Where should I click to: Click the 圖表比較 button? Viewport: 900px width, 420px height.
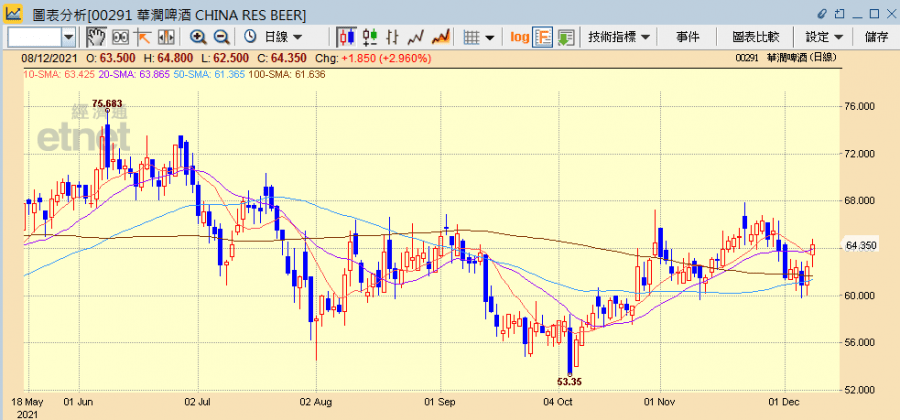point(756,37)
